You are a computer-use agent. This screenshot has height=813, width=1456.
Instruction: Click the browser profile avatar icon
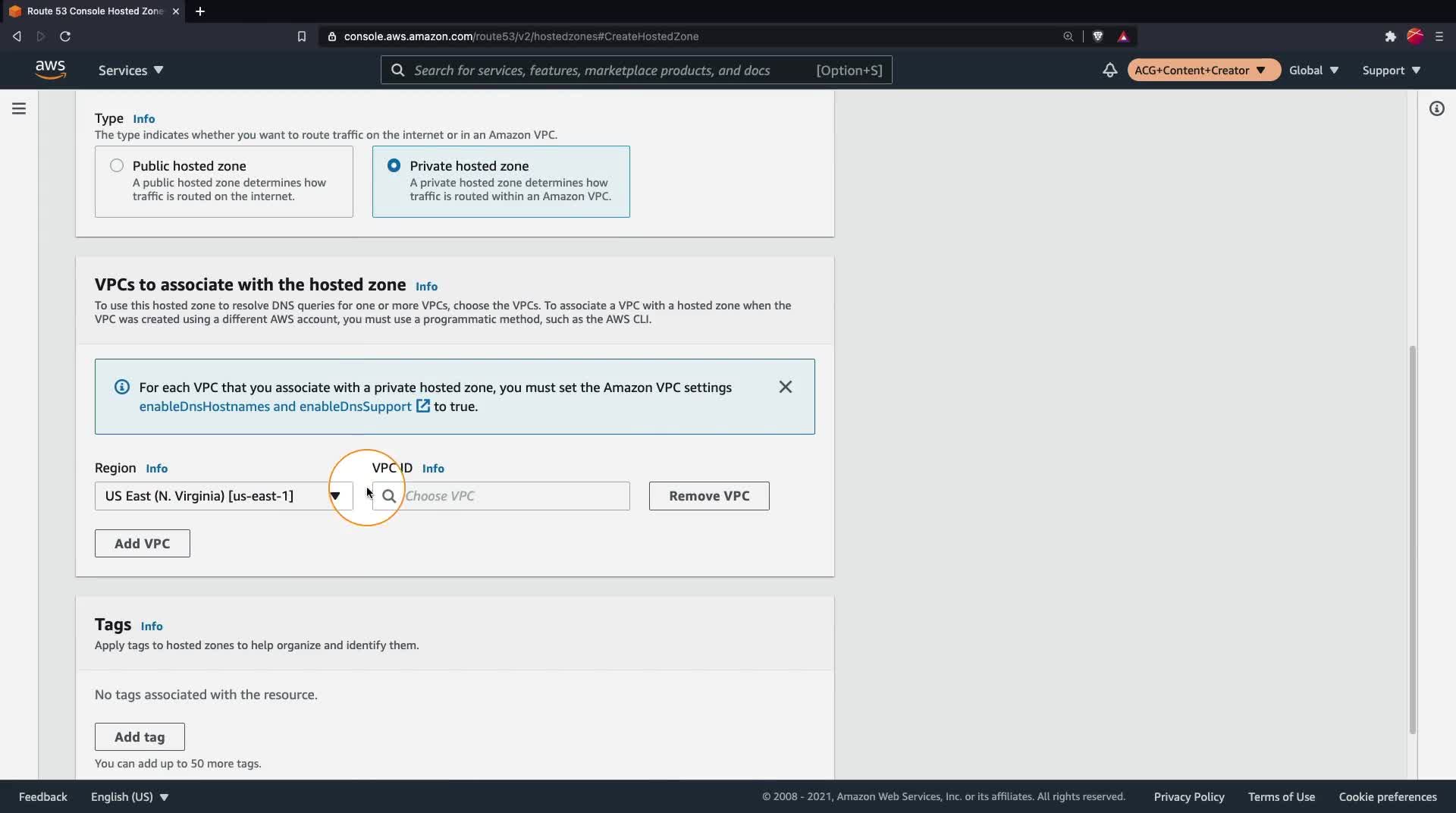[x=1415, y=36]
